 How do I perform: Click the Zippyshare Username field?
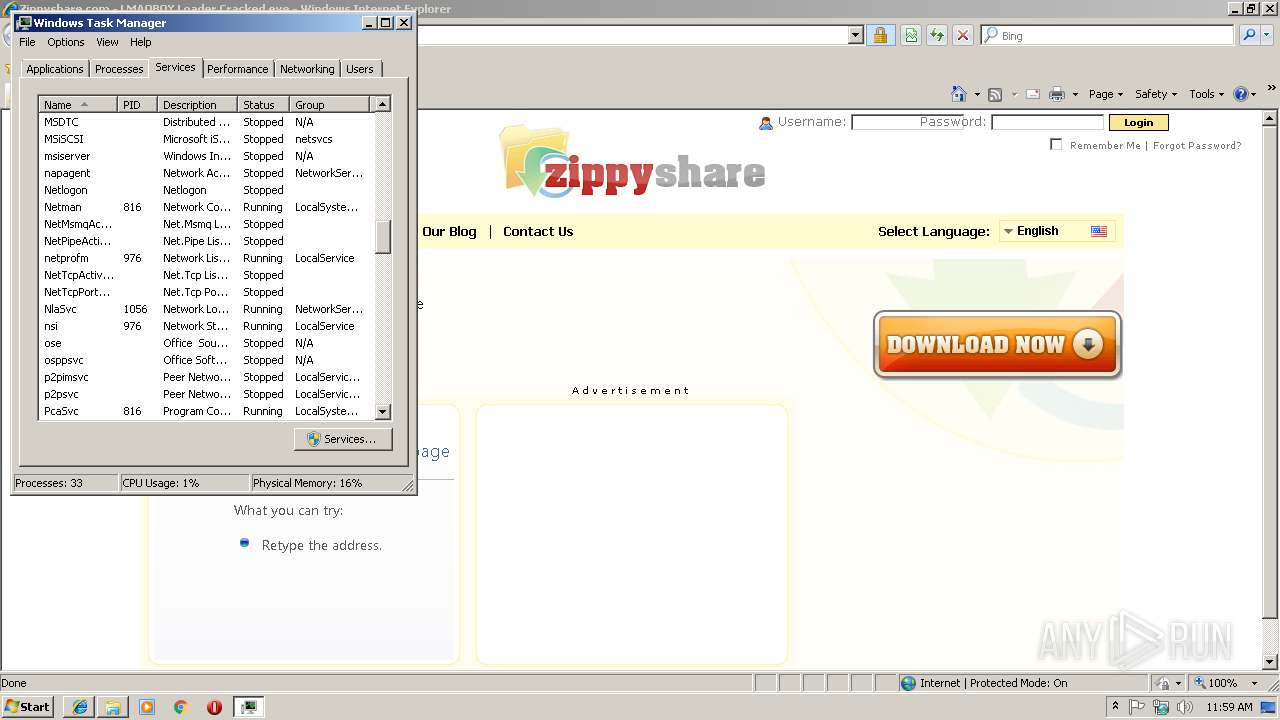tap(907, 122)
